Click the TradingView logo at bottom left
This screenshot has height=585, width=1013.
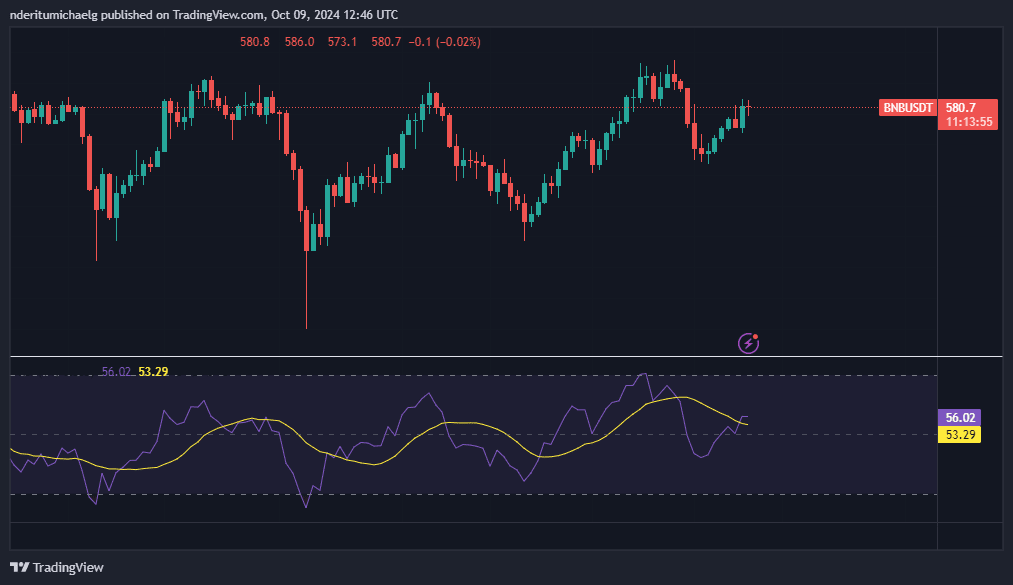[57, 567]
